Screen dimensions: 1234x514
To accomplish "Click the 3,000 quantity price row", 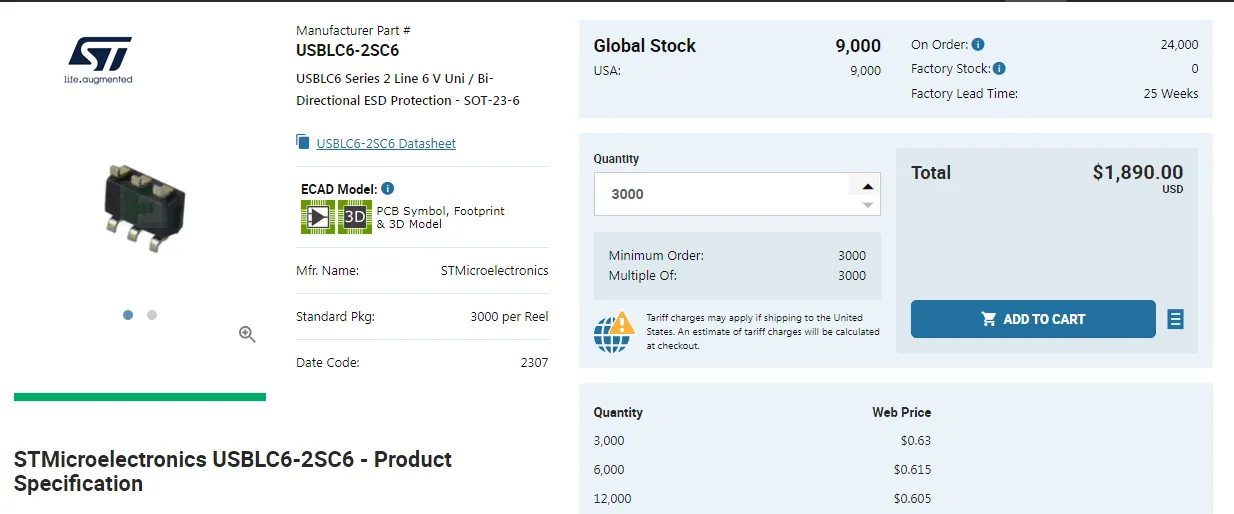I will (x=762, y=441).
